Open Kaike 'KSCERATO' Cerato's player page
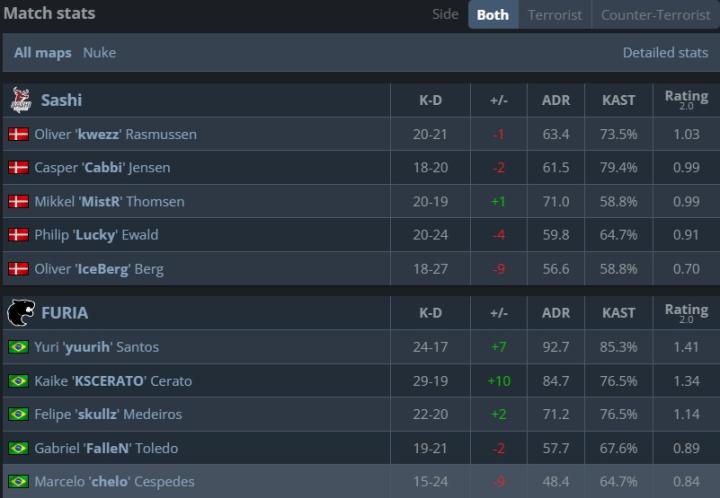Screen dimensions: 720x498 click(113, 381)
